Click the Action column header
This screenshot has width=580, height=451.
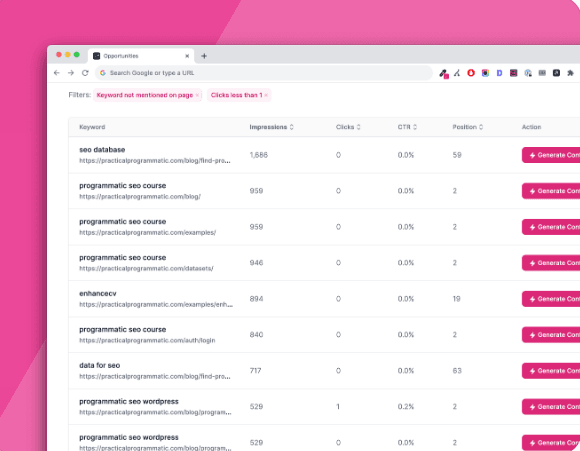tap(531, 127)
